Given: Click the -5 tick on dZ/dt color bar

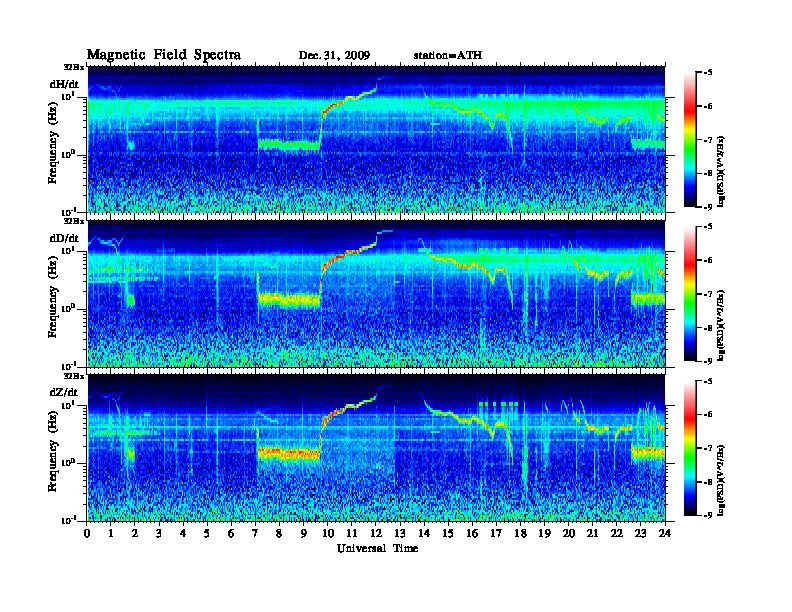Looking at the screenshot, I should tap(709, 381).
